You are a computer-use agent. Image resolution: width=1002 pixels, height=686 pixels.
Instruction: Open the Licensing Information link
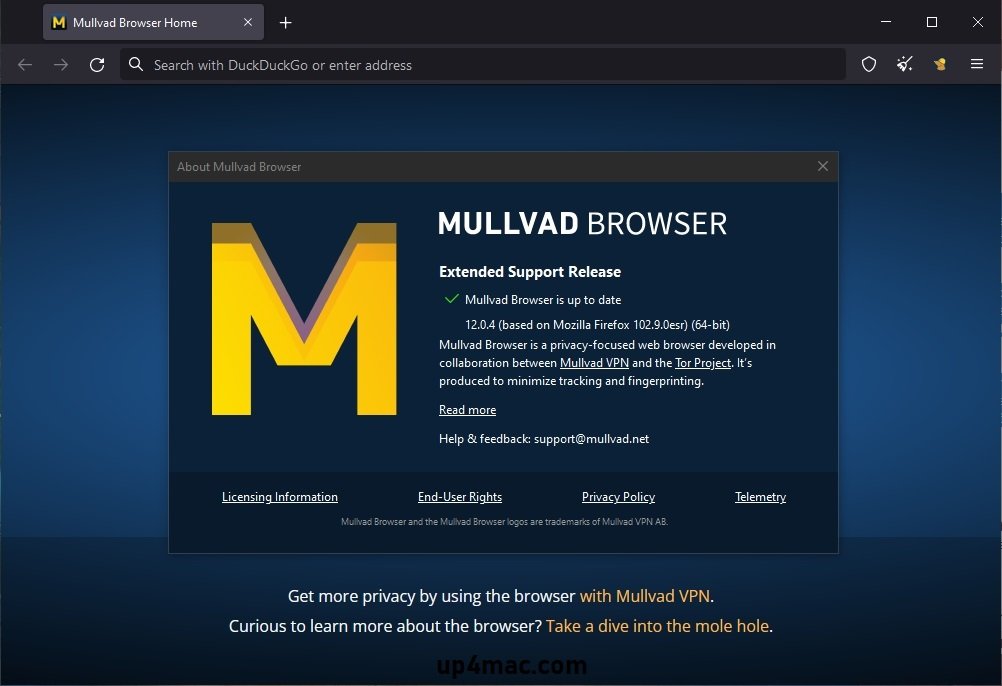pyautogui.click(x=279, y=497)
